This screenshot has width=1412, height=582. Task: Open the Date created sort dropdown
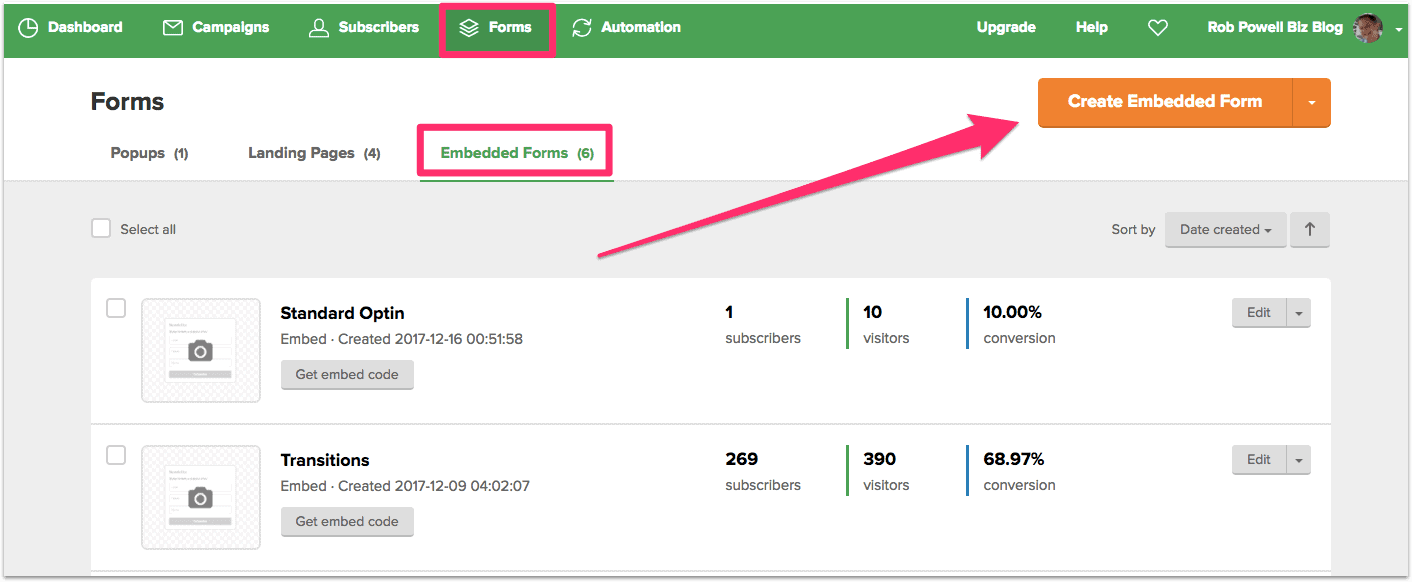[x=1225, y=229]
